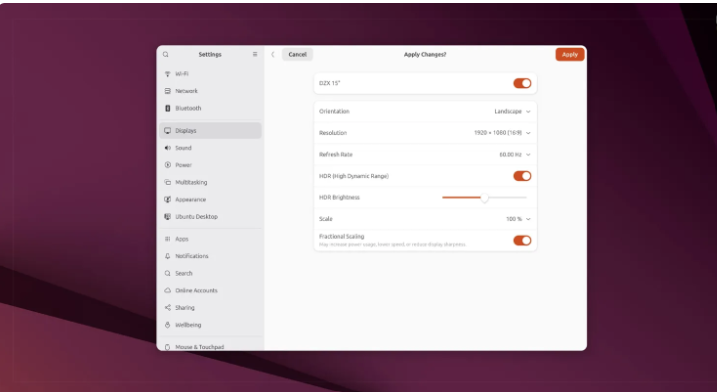Click the HDR Brightness slider handle

[x=485, y=198]
